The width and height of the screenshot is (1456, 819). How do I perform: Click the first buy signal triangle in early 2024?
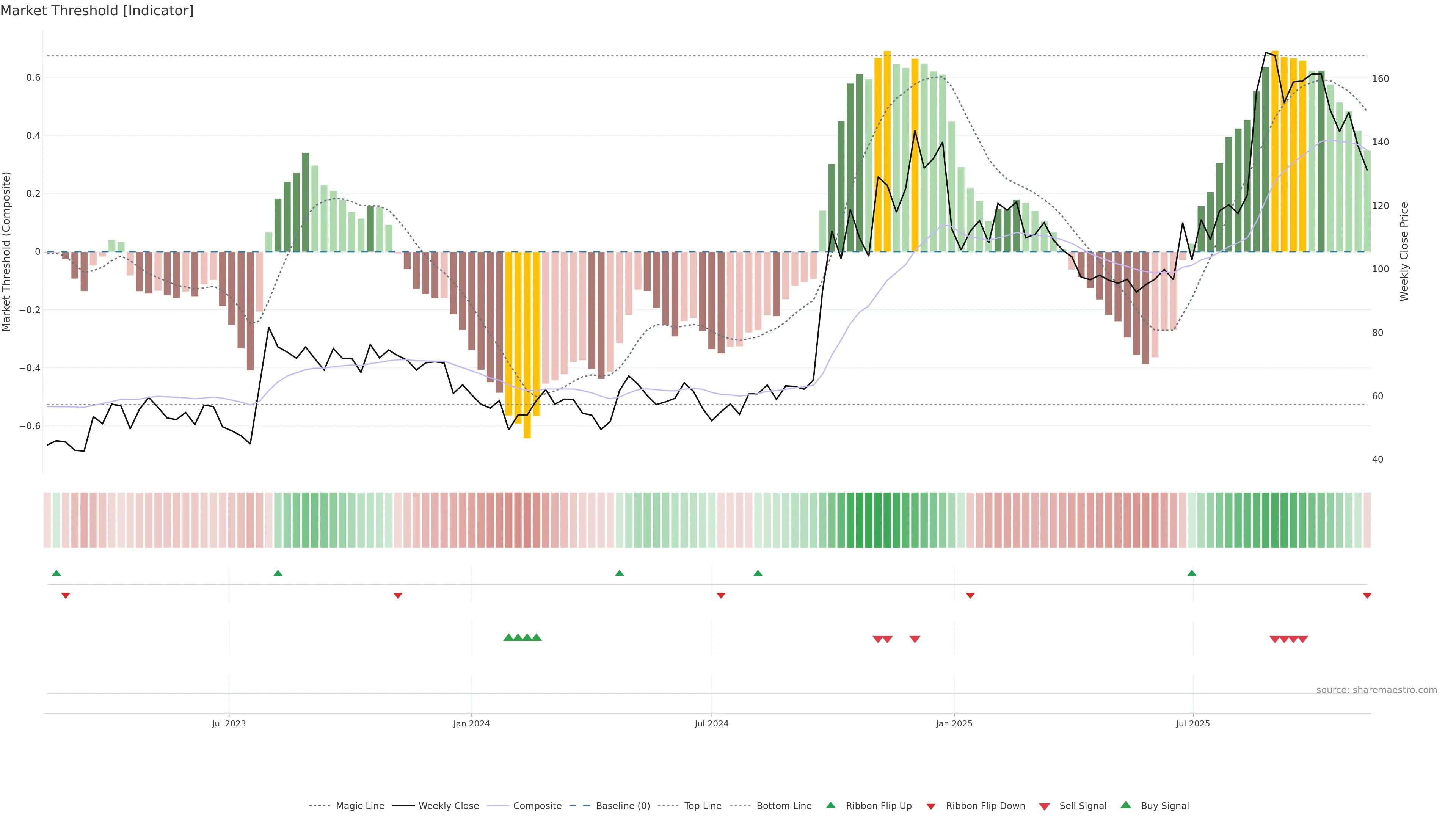click(508, 637)
